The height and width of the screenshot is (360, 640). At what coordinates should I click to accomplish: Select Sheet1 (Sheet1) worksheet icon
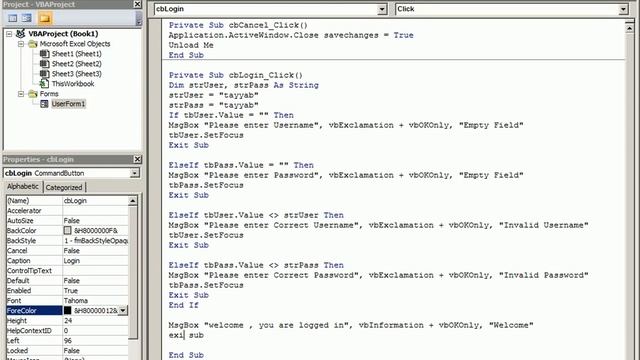coord(44,53)
